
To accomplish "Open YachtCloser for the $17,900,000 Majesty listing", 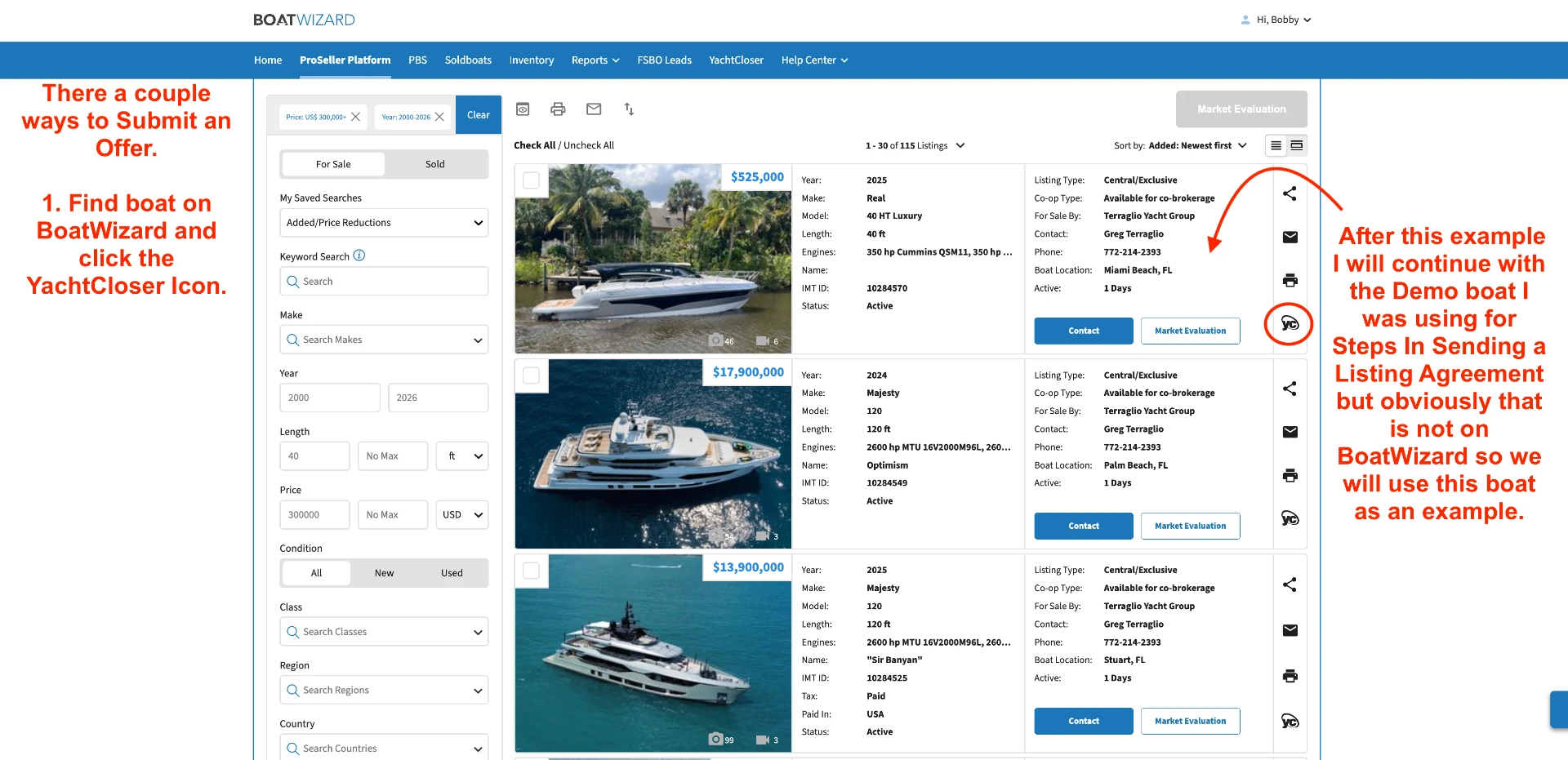I will click(1290, 518).
